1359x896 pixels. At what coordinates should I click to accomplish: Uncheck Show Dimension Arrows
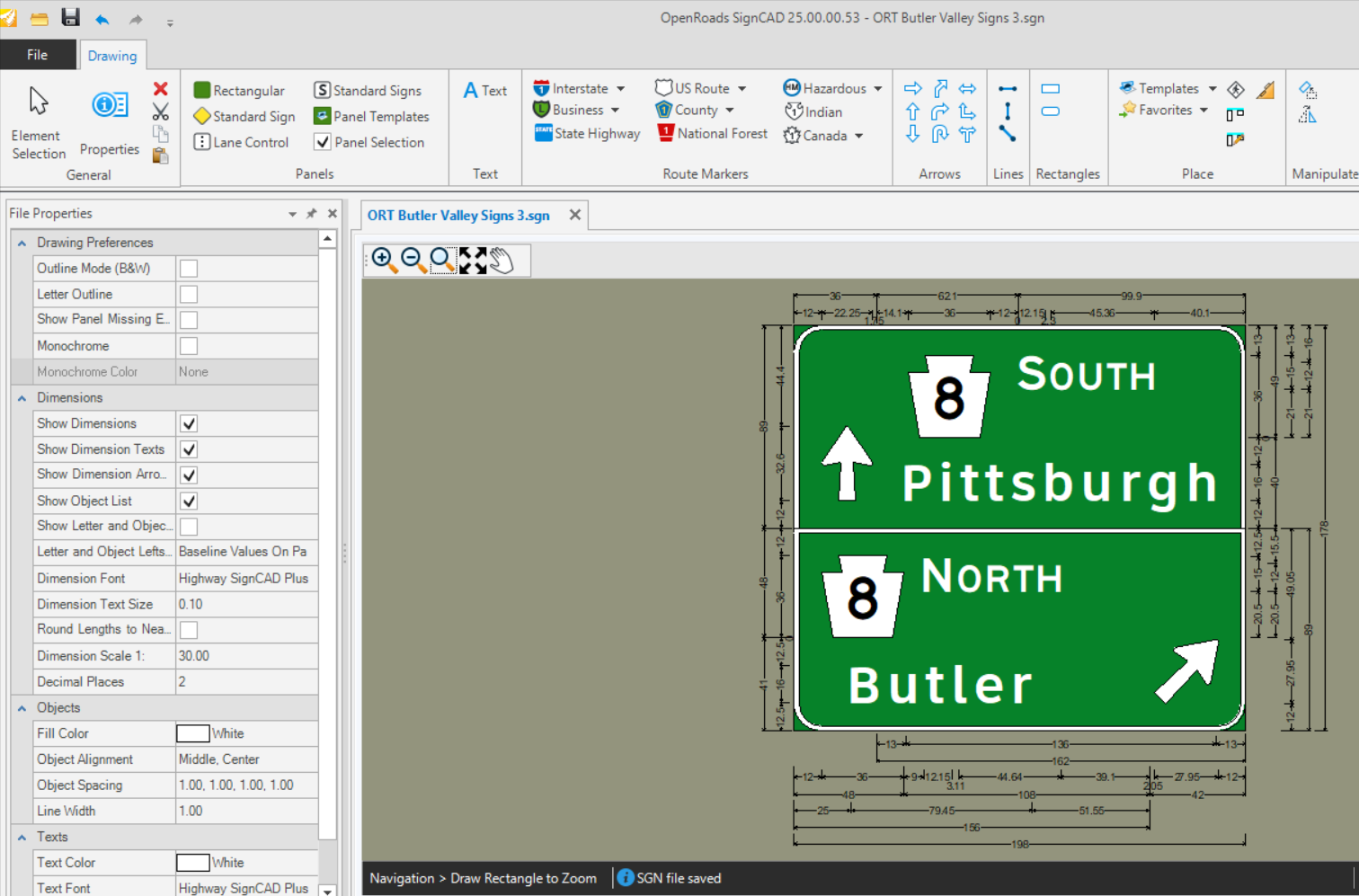point(189,475)
